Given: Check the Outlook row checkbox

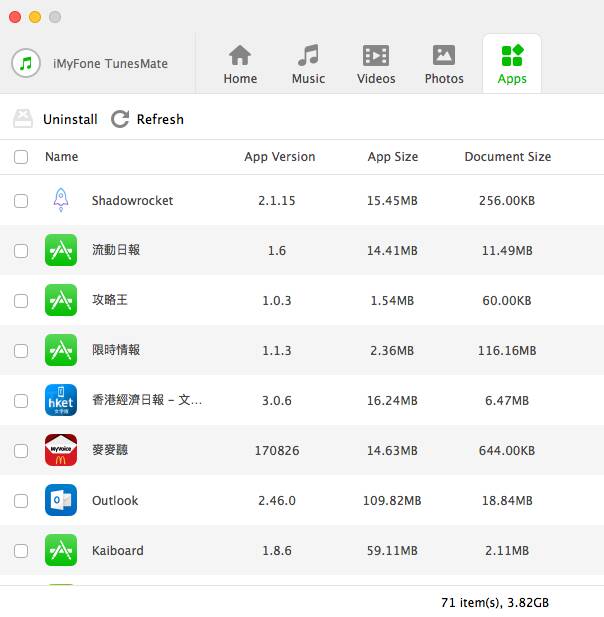Looking at the screenshot, I should click(21, 501).
